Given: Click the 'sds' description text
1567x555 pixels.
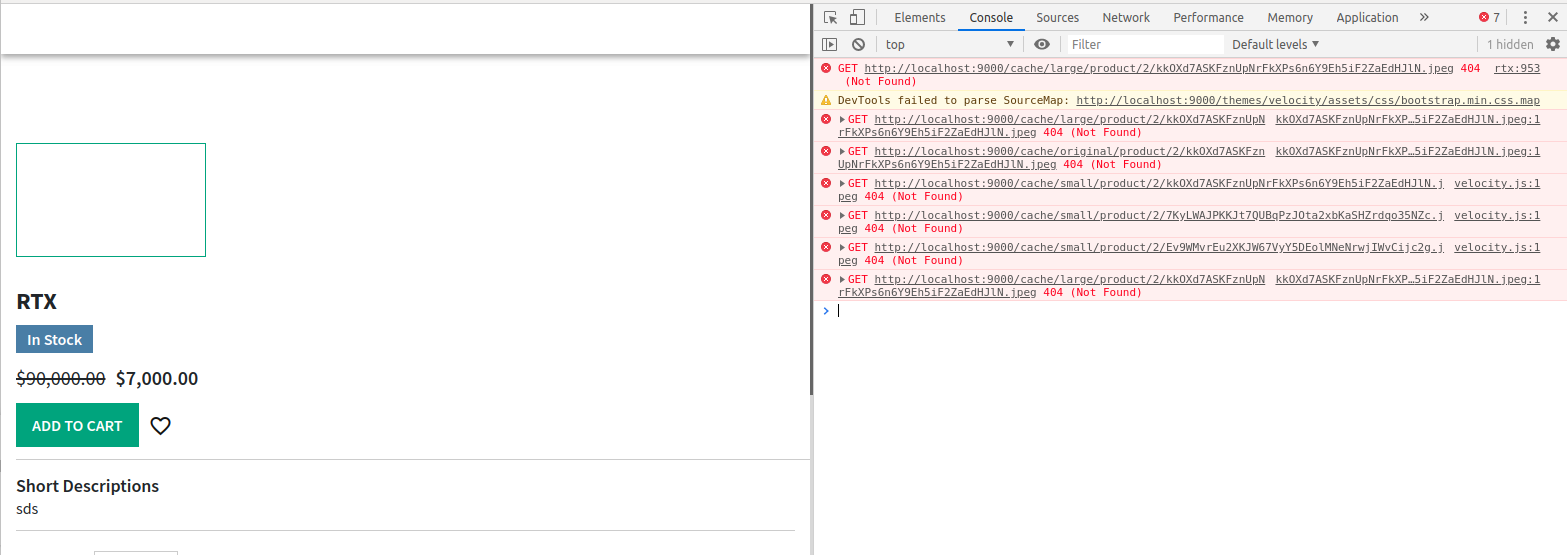Looking at the screenshot, I should [27, 509].
